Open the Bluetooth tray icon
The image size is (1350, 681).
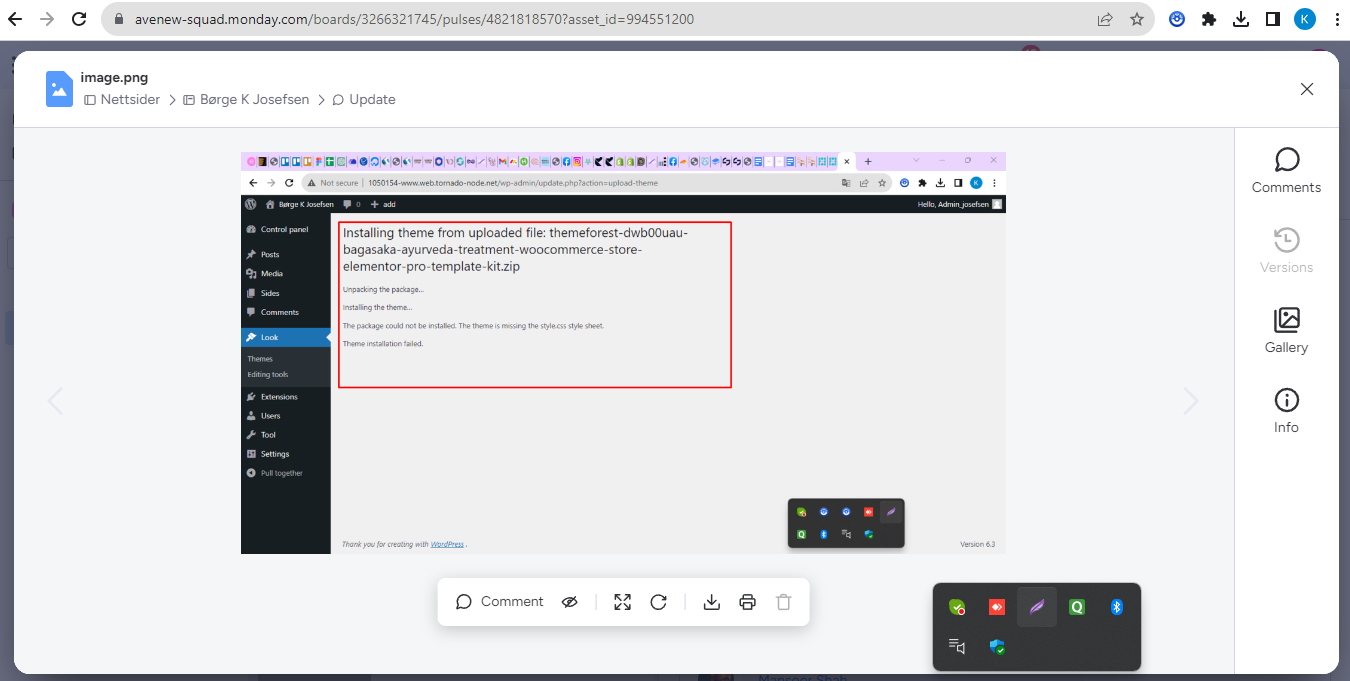tap(1117, 607)
